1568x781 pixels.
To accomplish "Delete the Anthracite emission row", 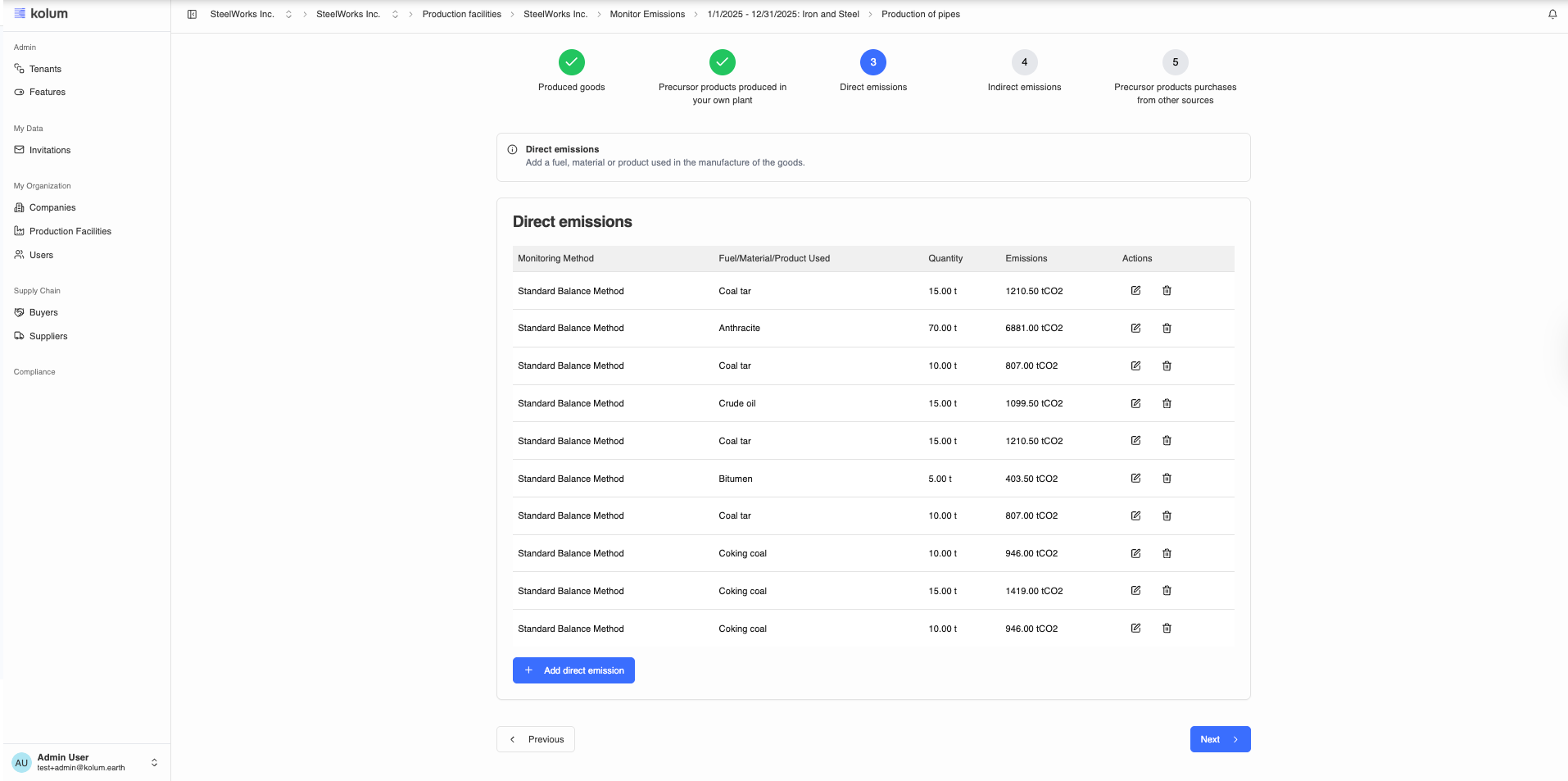I will (1167, 328).
